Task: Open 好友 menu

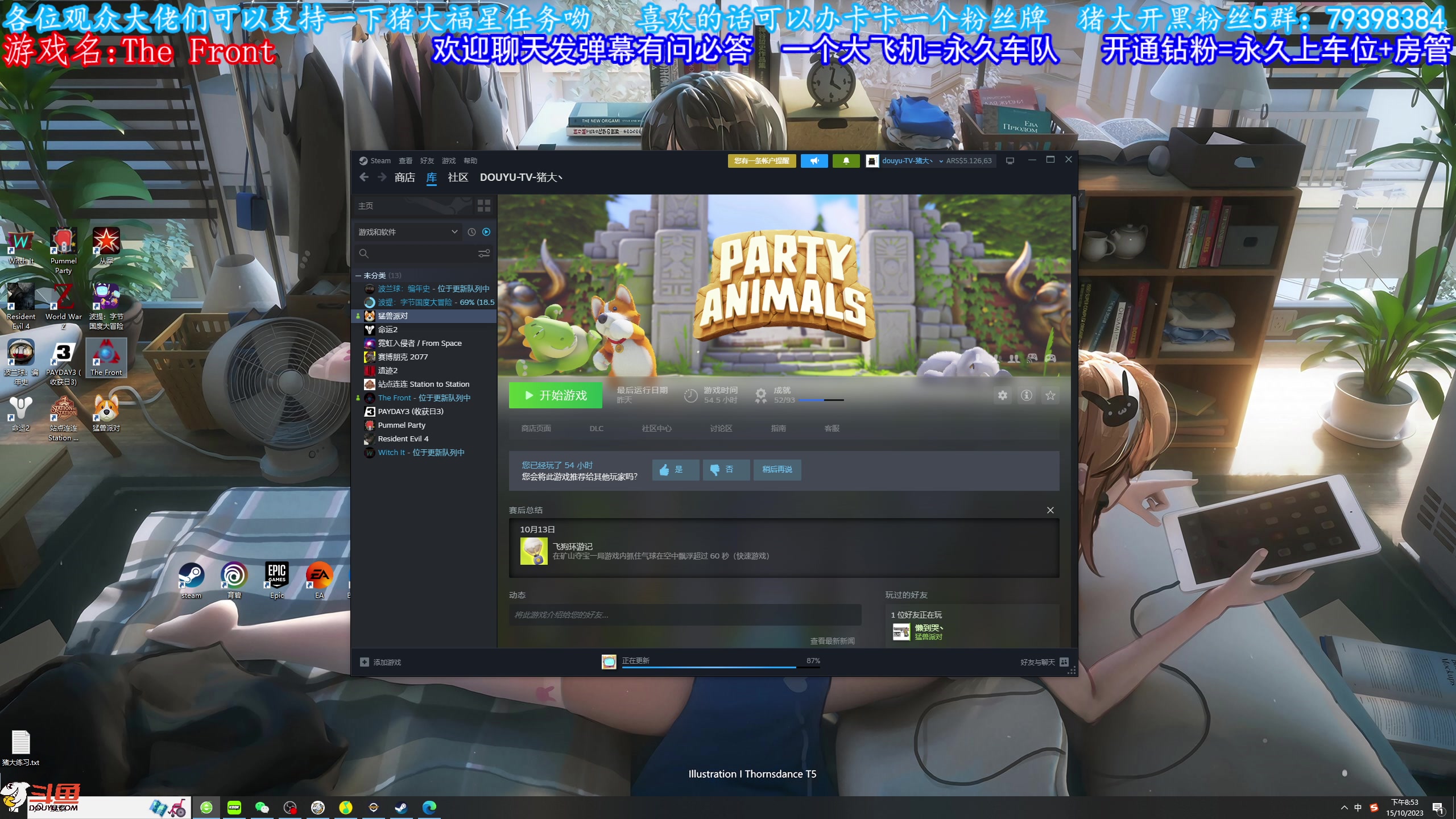Action: click(x=427, y=161)
